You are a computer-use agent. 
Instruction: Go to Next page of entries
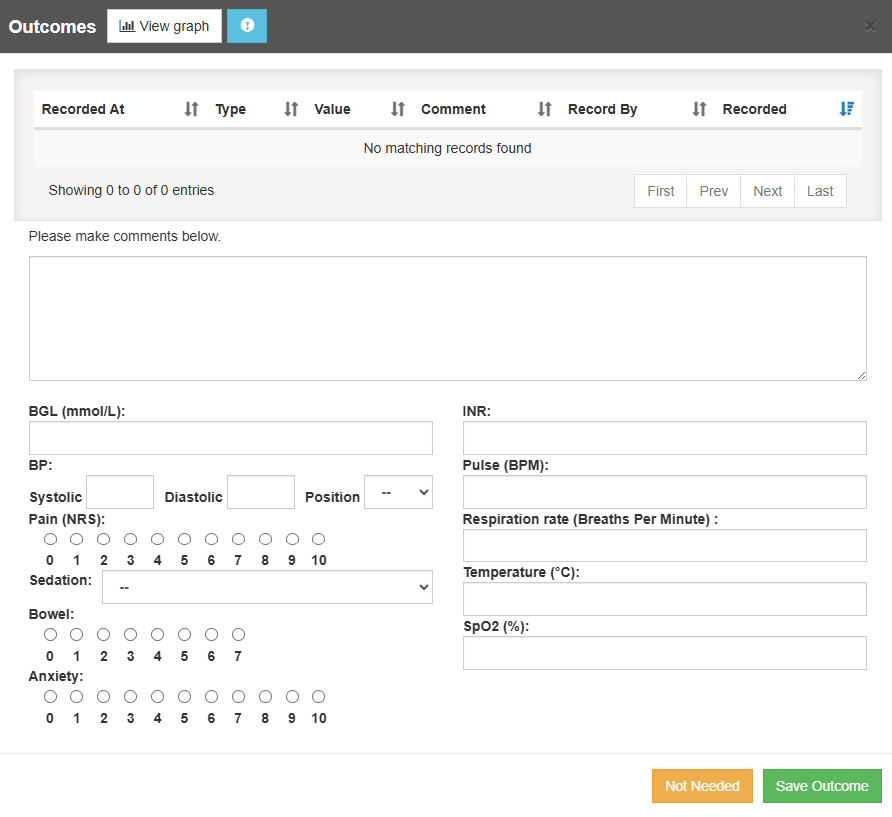coord(767,191)
